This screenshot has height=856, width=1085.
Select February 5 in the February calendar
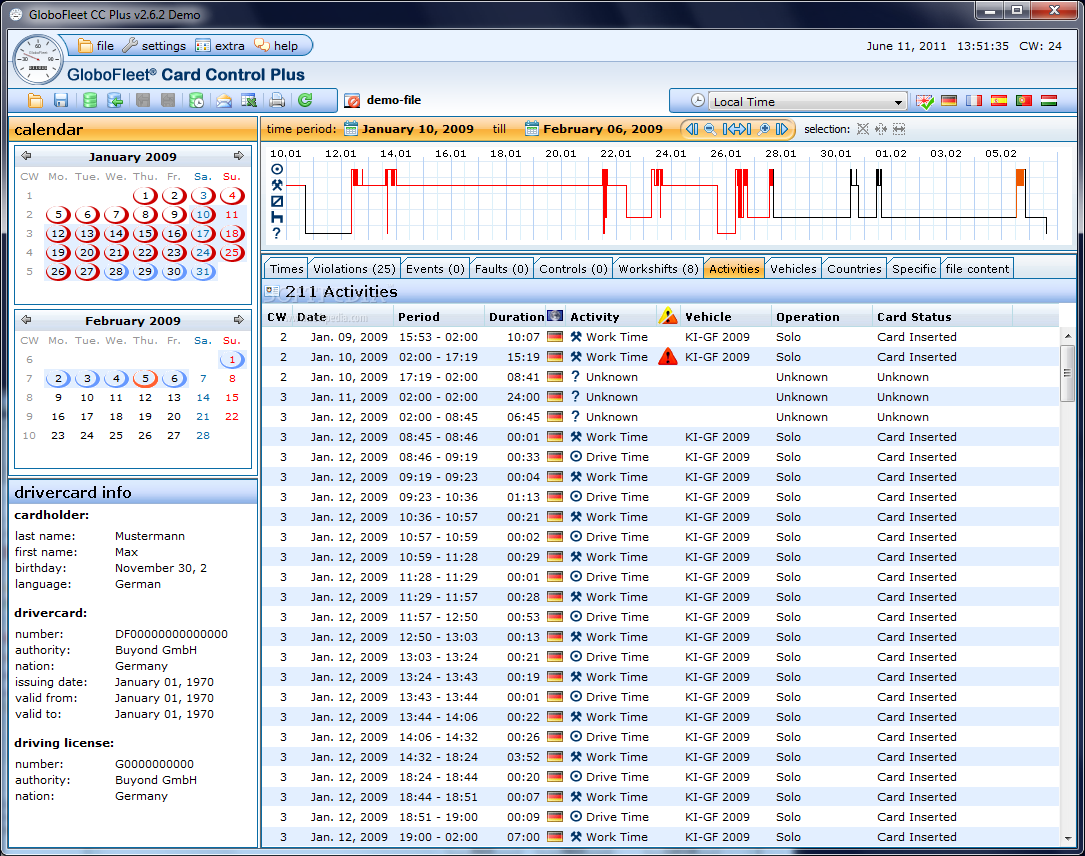(145, 379)
